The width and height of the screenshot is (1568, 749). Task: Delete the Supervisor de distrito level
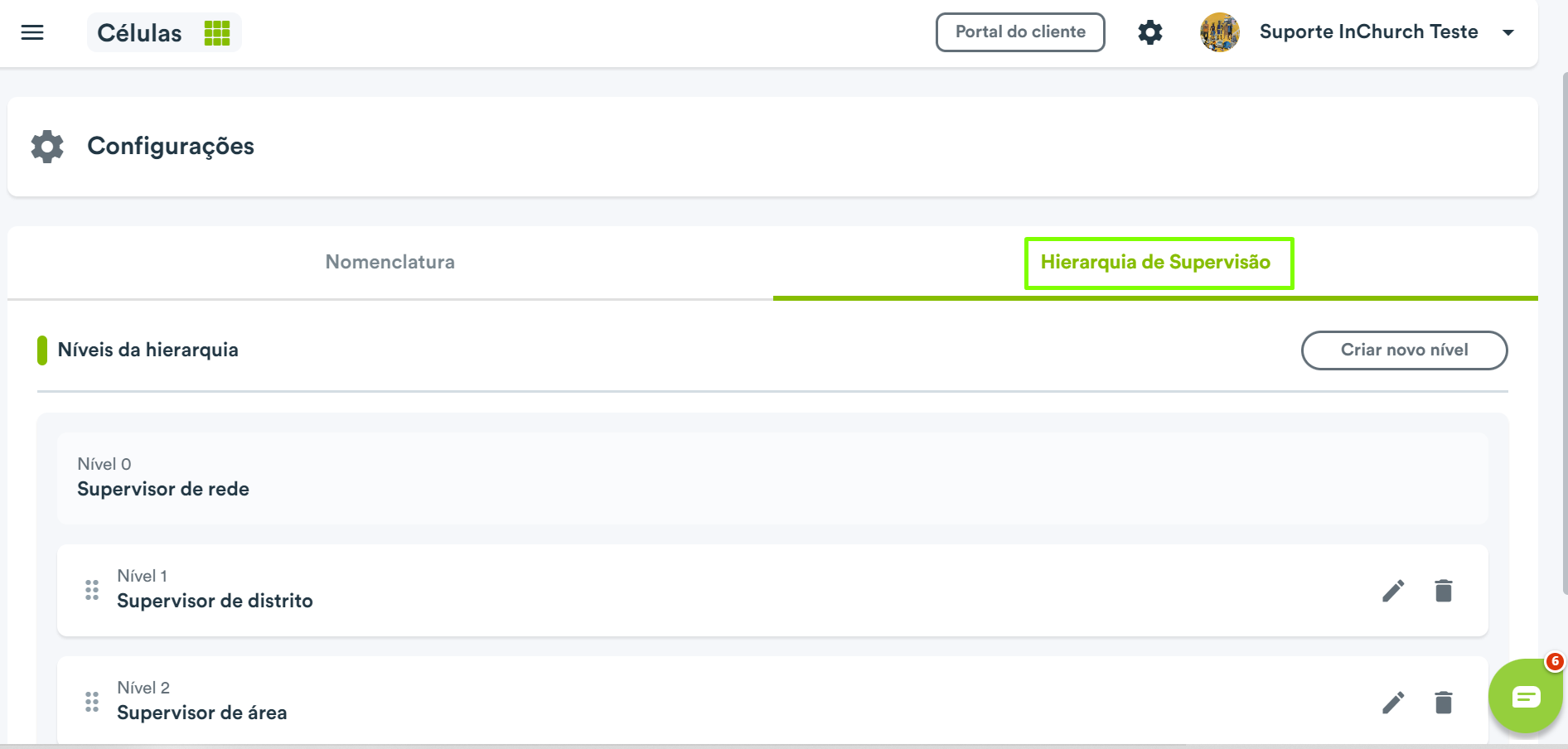pos(1444,591)
